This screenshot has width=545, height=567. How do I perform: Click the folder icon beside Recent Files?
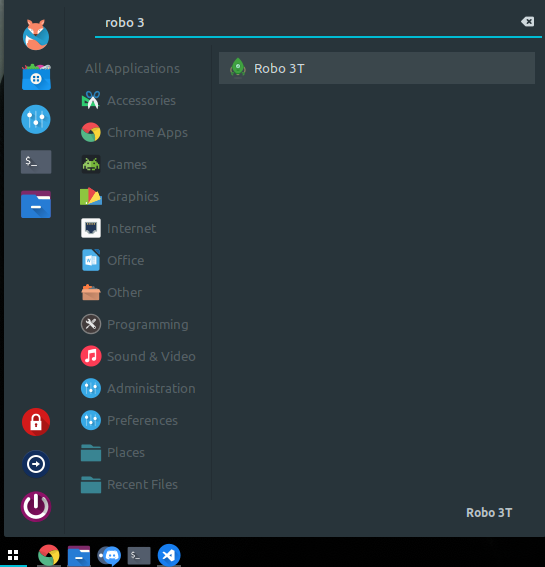(91, 485)
